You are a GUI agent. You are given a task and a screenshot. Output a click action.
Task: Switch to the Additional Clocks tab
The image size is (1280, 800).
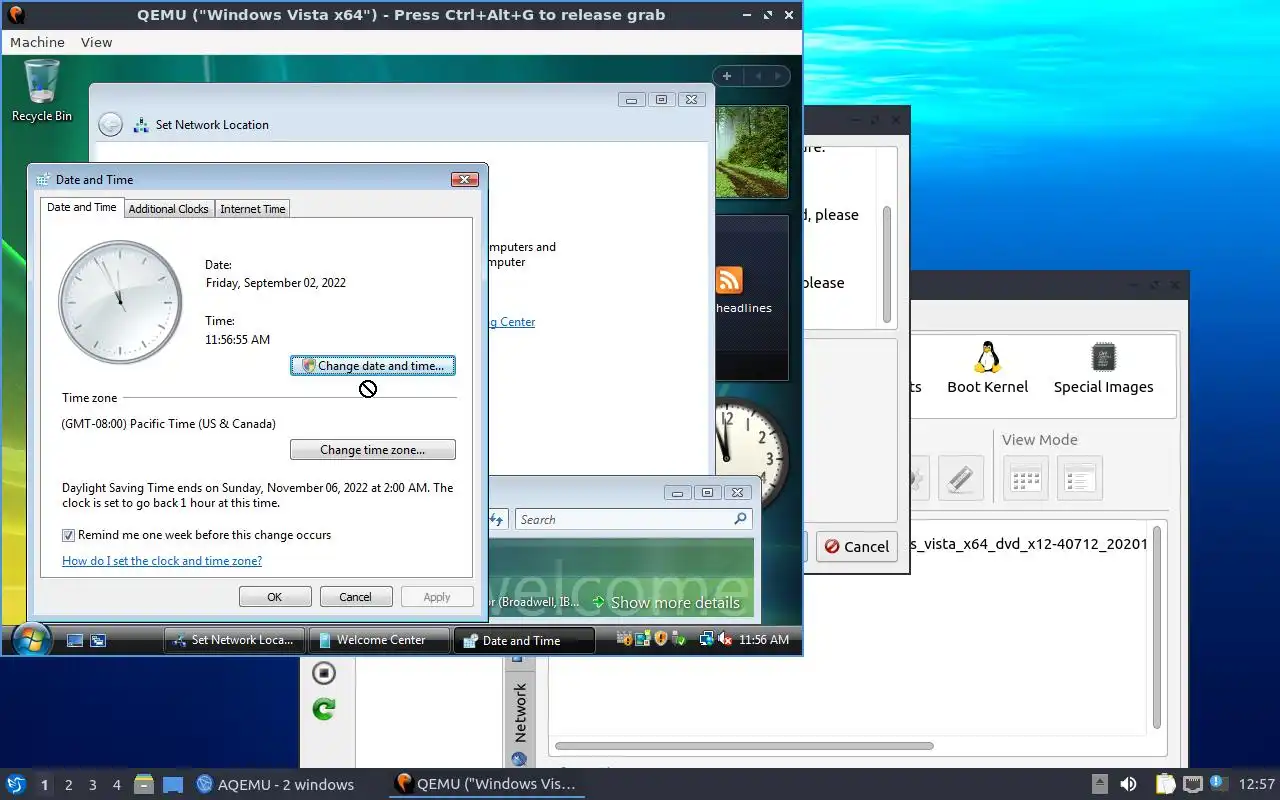168,209
